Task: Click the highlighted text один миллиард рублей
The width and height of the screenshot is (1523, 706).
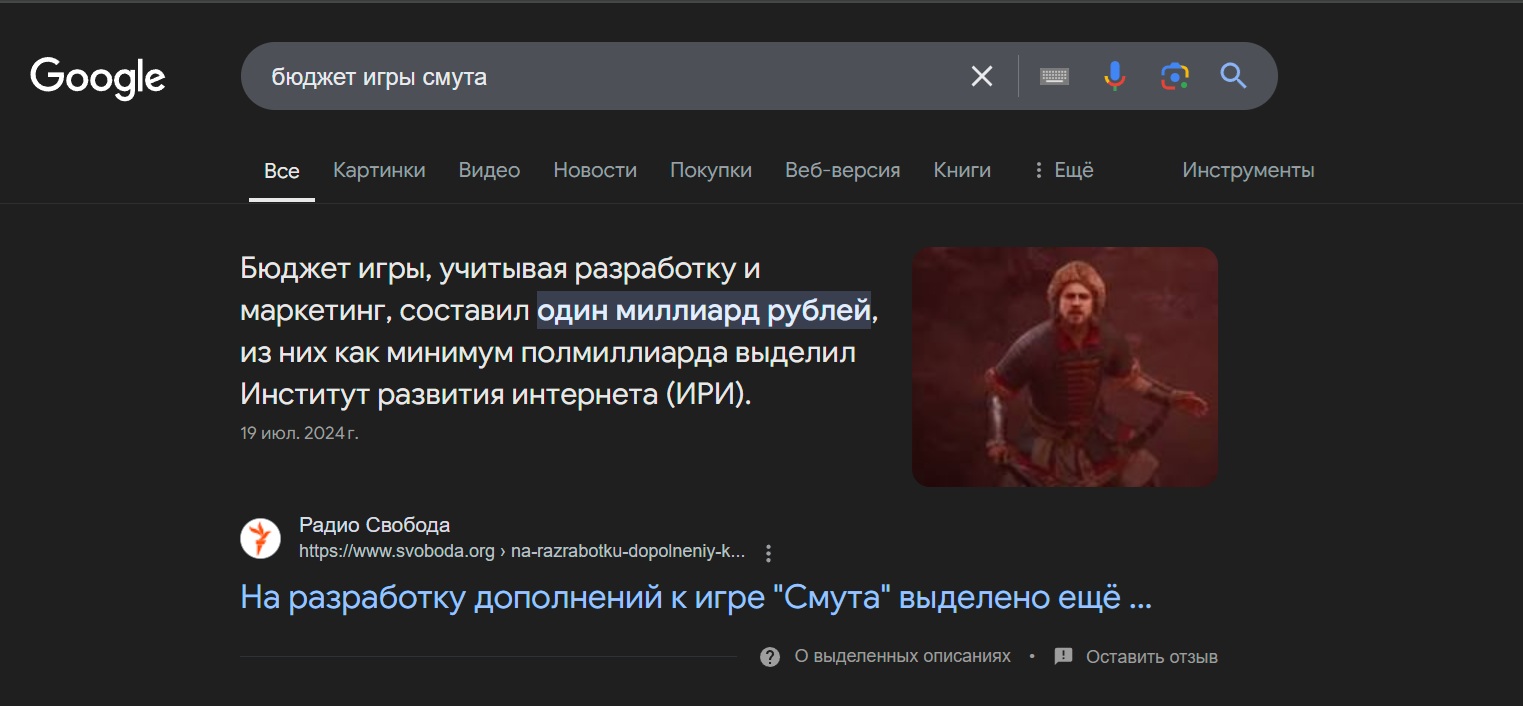Action: click(704, 311)
